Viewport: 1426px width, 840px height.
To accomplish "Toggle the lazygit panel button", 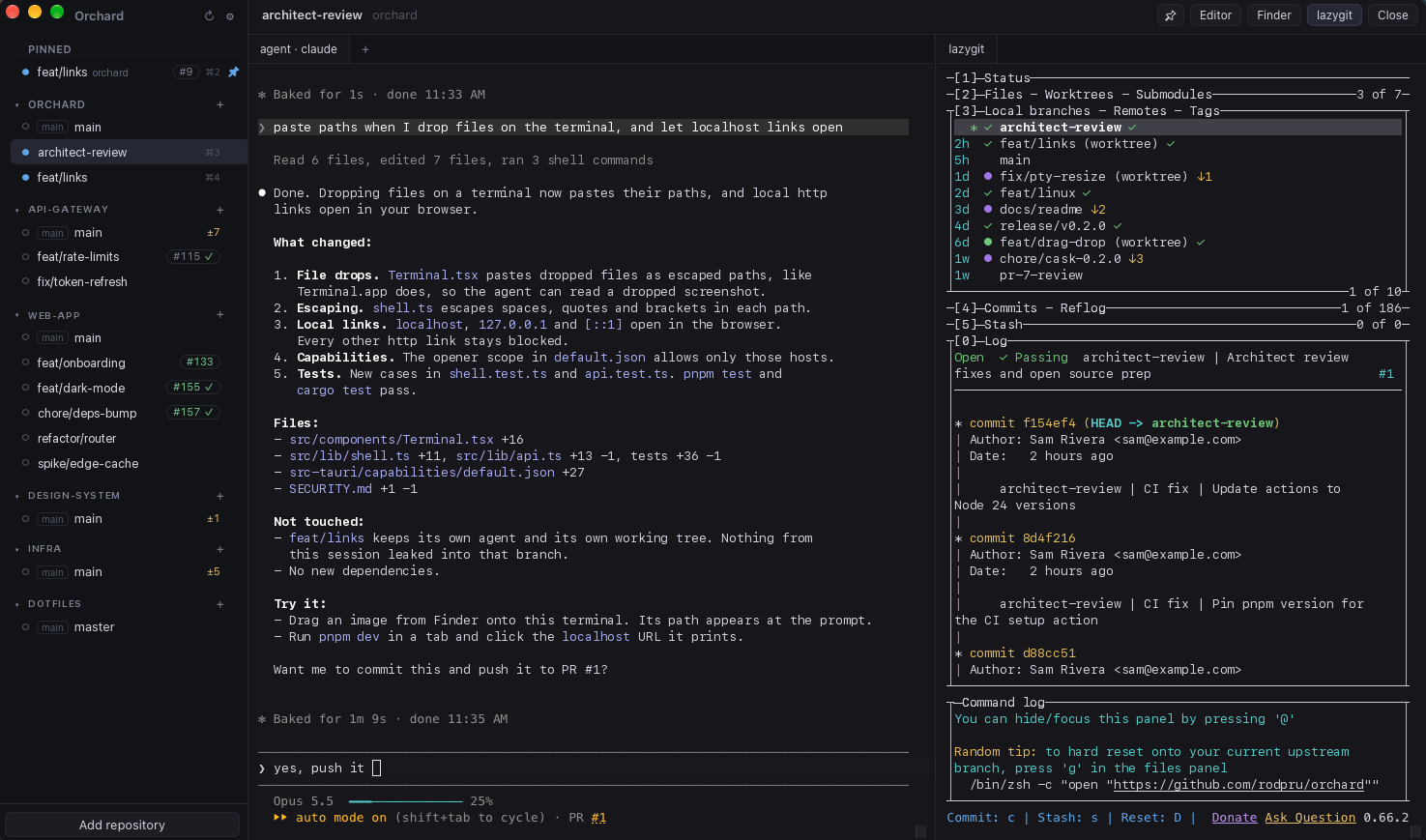I will tap(1334, 15).
